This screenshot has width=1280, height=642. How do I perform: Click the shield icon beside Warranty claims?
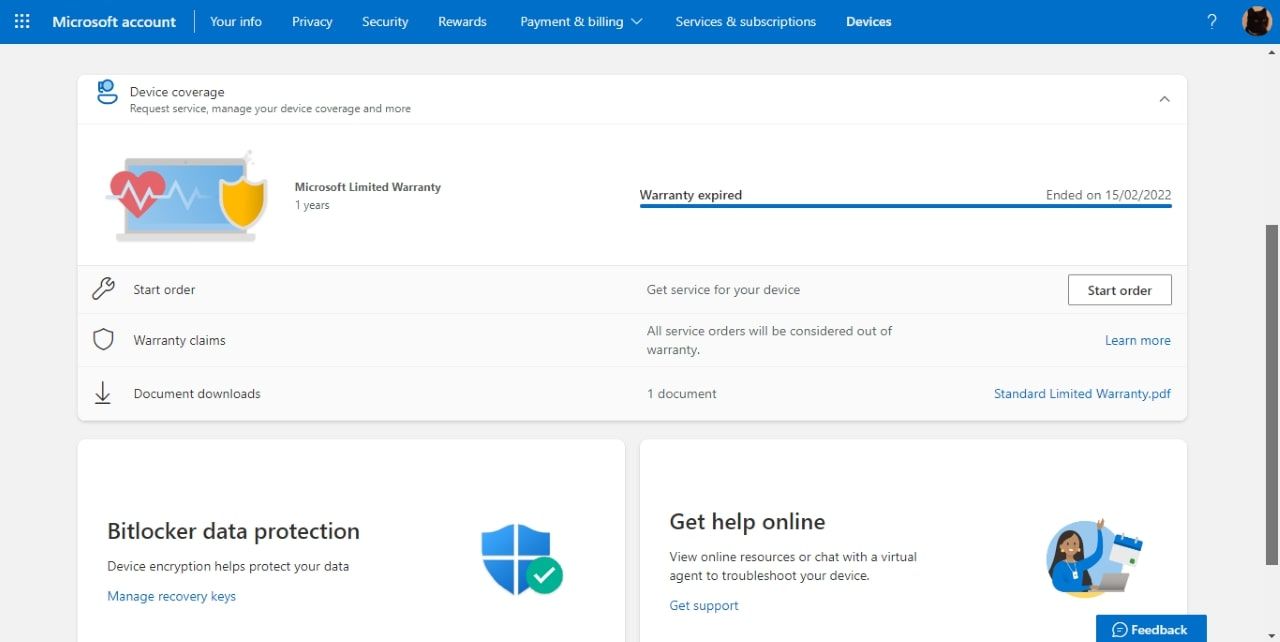point(103,340)
